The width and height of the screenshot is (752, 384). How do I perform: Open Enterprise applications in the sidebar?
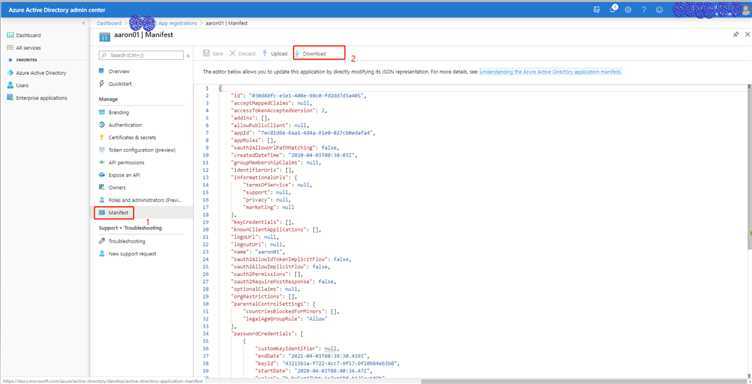tap(37, 98)
